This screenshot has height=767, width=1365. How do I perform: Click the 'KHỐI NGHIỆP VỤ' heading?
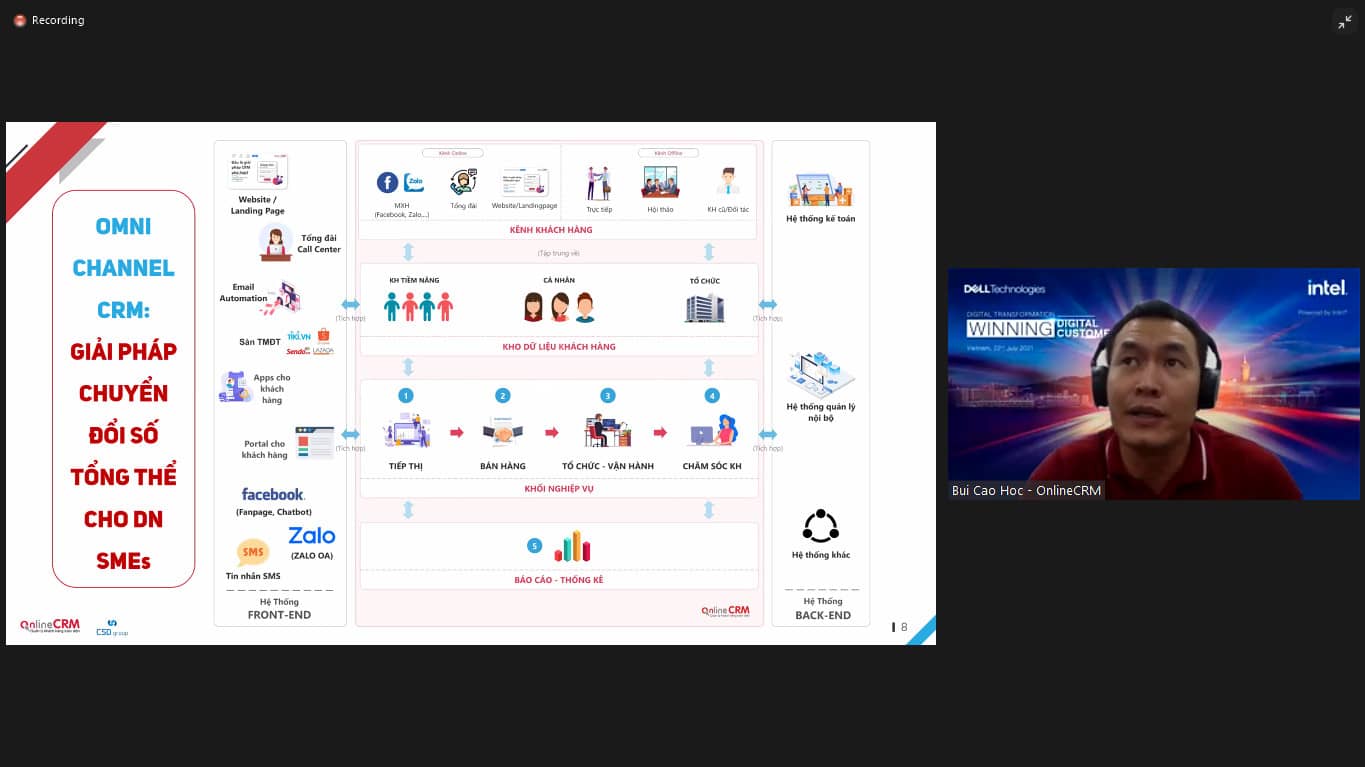click(558, 489)
